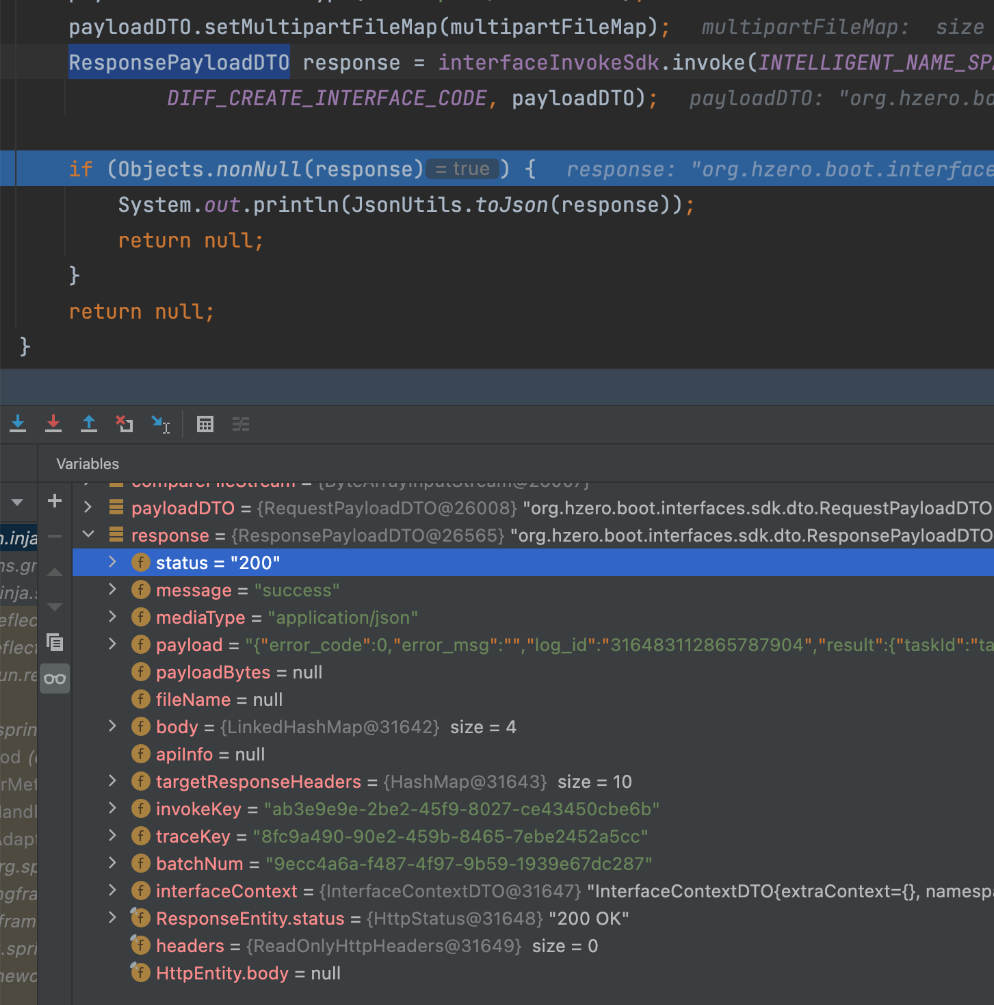994x1005 pixels.
Task: Click the '200 OK' ResponseEntity status value
Action: pyautogui.click(x=589, y=918)
